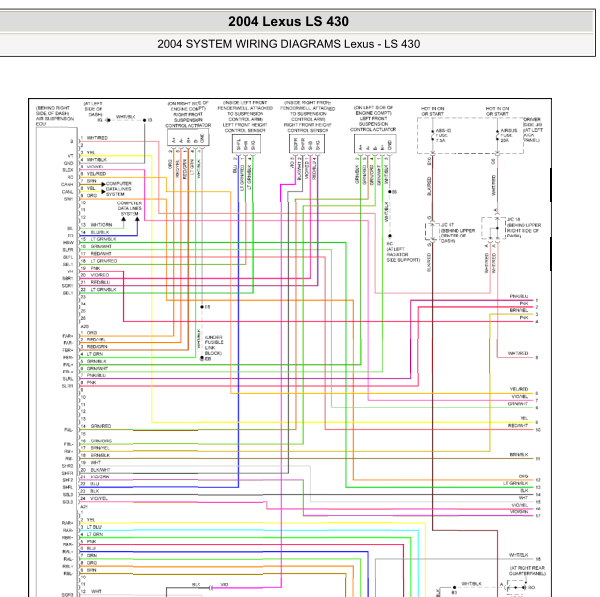Click the 'WHT/GRN' wire label at pin 13
Image resolution: width=600 pixels, height=597 pixels.
point(101,225)
